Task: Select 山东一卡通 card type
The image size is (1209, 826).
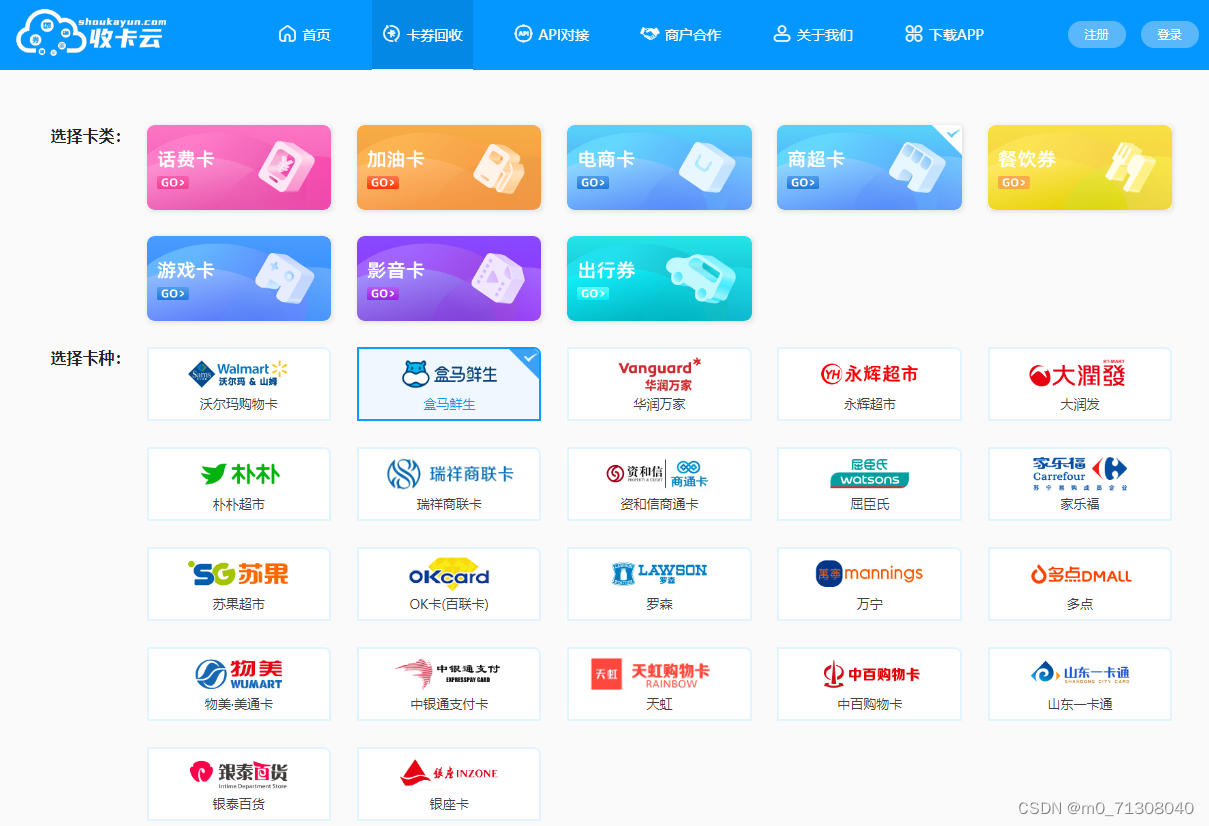Action: coord(1080,684)
